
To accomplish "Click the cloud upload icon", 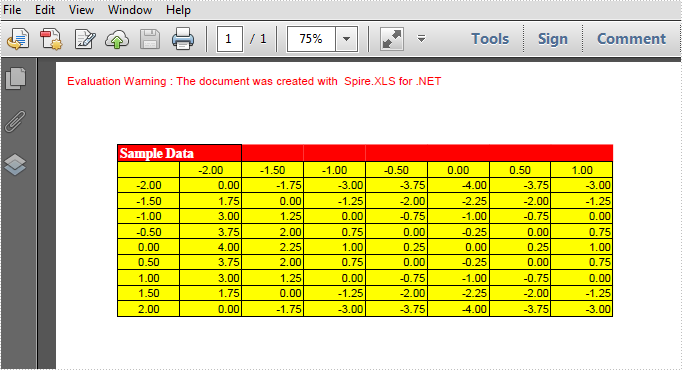I will [x=117, y=39].
